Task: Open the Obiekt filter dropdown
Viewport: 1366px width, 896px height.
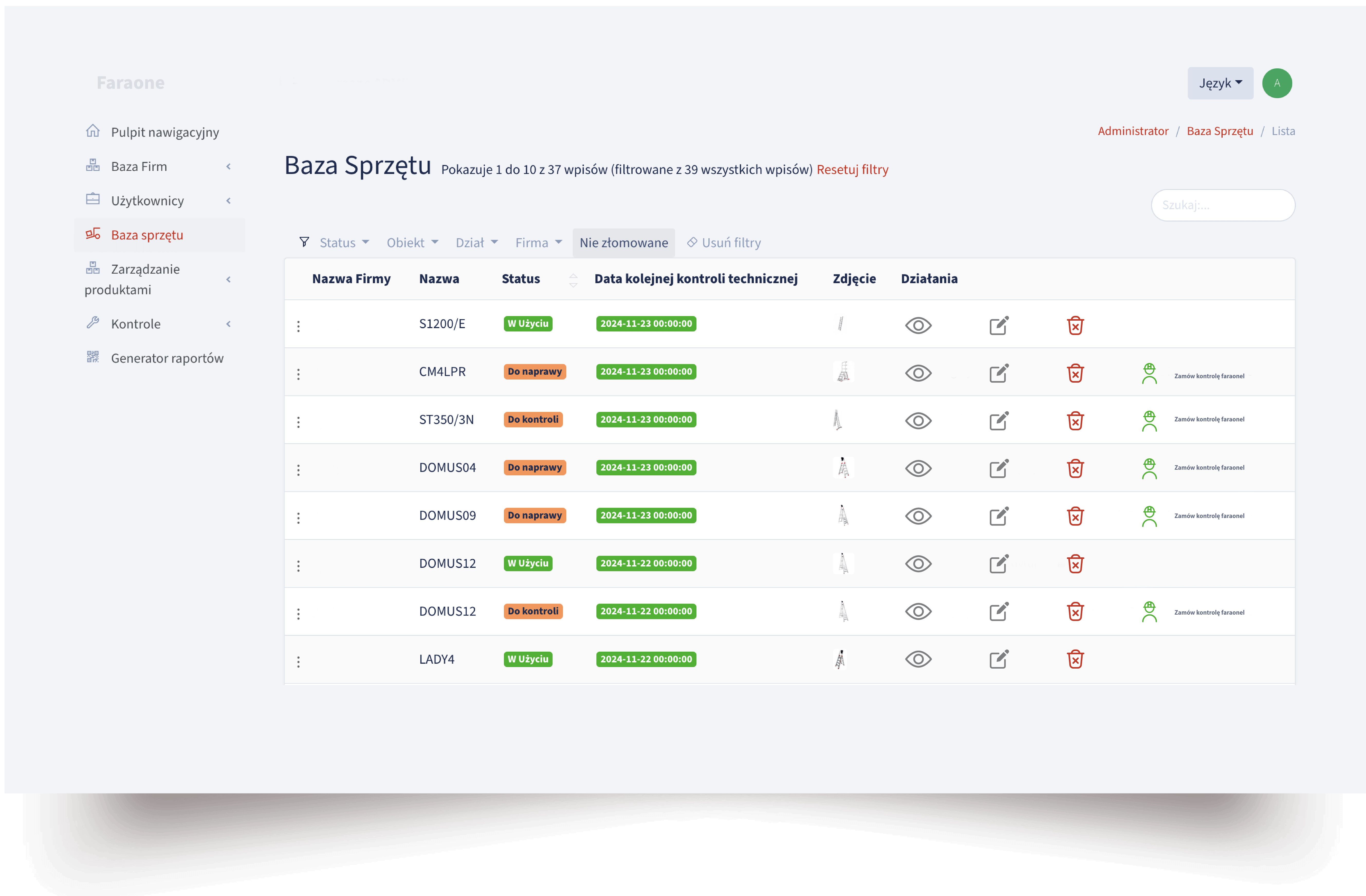Action: click(x=412, y=243)
